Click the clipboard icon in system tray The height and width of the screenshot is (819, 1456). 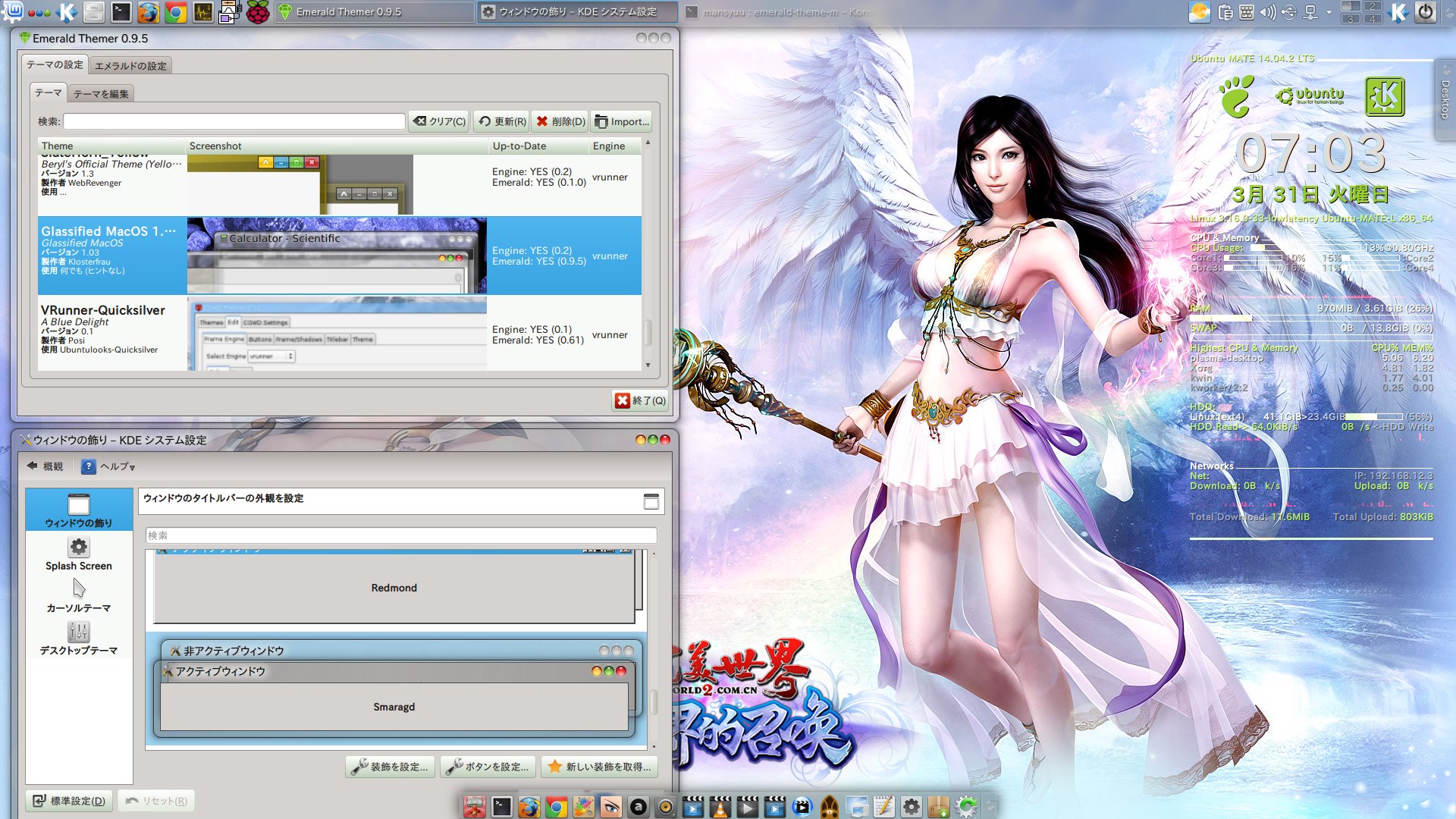click(x=1225, y=12)
